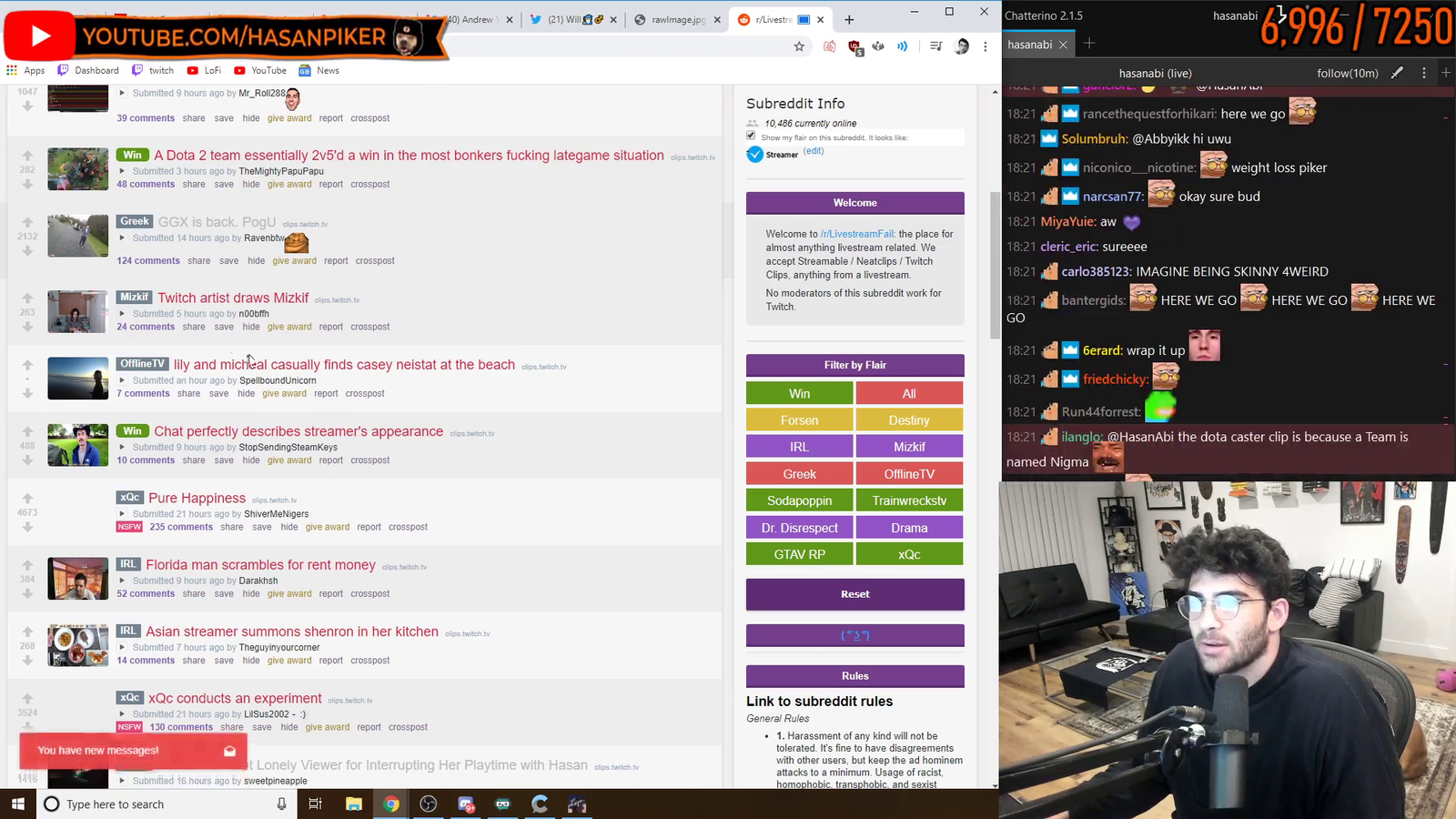Screen dimensions: 1456x819
Task: Upvote the Dota 2 team post
Action: pyautogui.click(x=27, y=156)
